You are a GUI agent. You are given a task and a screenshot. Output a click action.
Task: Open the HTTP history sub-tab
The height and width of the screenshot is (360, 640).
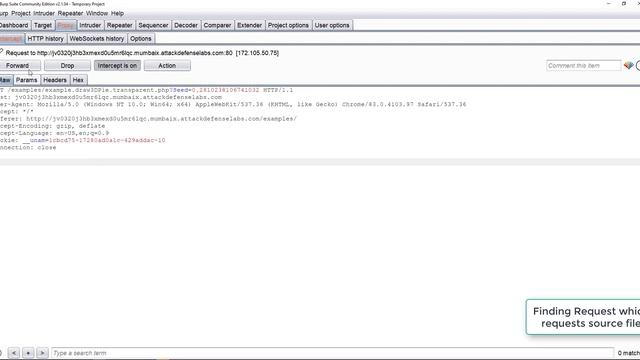(x=45, y=39)
